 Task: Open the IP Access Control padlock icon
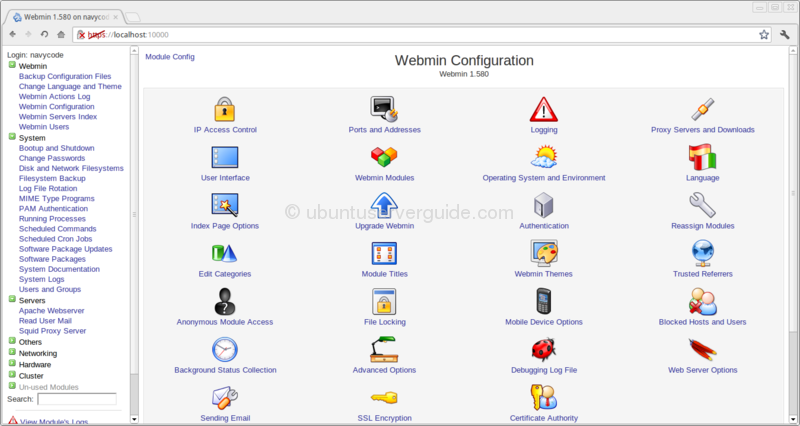[x=224, y=109]
